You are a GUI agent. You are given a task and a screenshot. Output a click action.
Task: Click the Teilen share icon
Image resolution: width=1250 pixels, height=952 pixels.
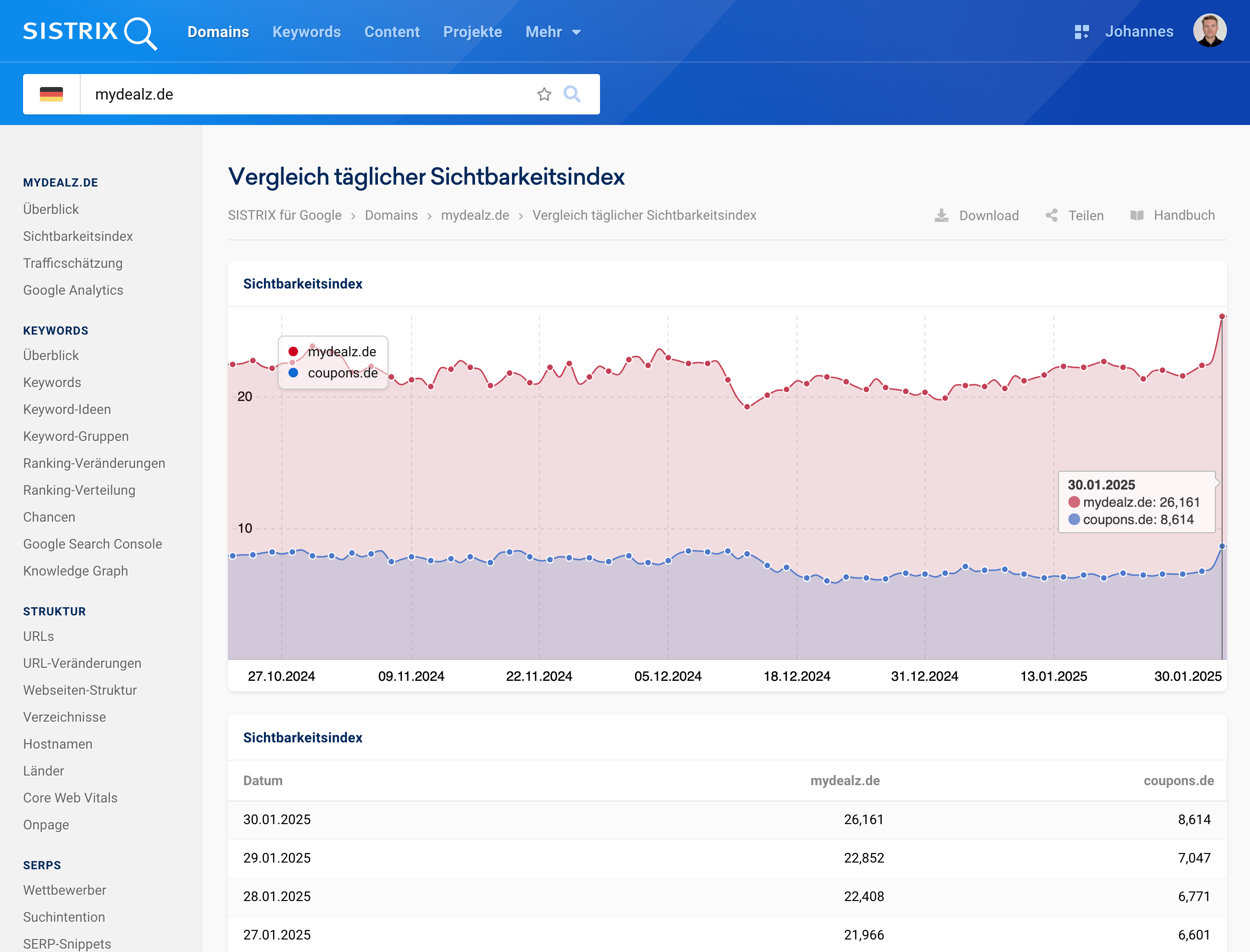(x=1051, y=215)
